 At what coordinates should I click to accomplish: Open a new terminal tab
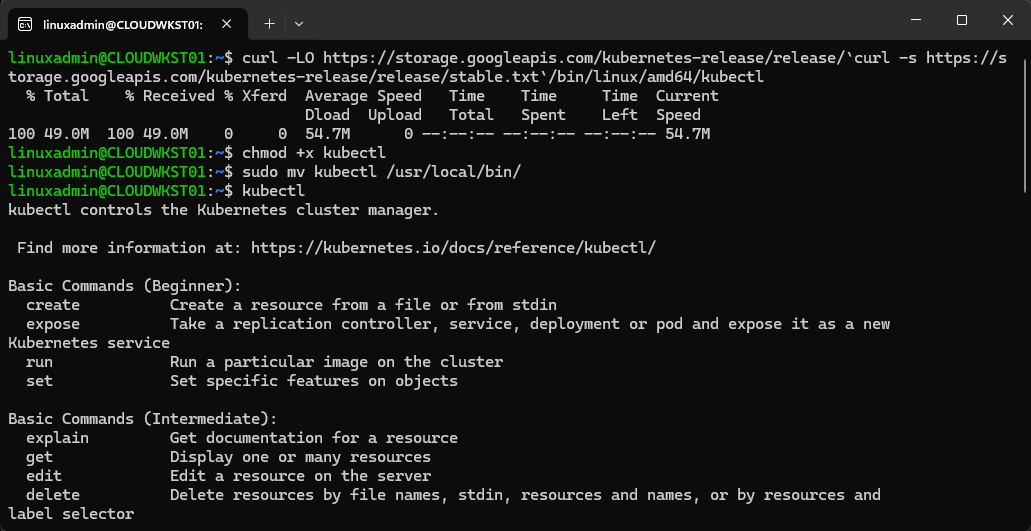coord(269,22)
